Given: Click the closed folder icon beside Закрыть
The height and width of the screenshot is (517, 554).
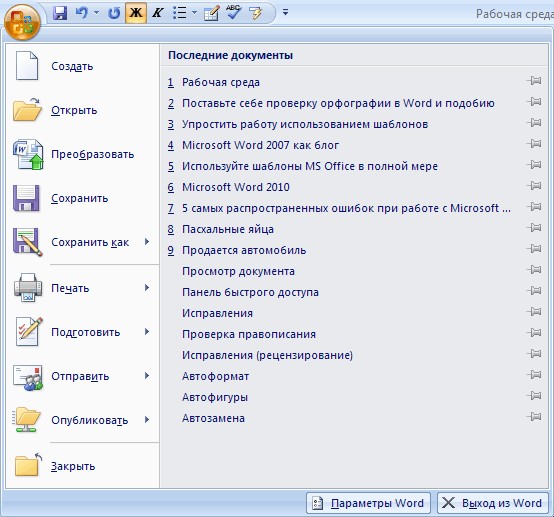Looking at the screenshot, I should pyautogui.click(x=28, y=465).
